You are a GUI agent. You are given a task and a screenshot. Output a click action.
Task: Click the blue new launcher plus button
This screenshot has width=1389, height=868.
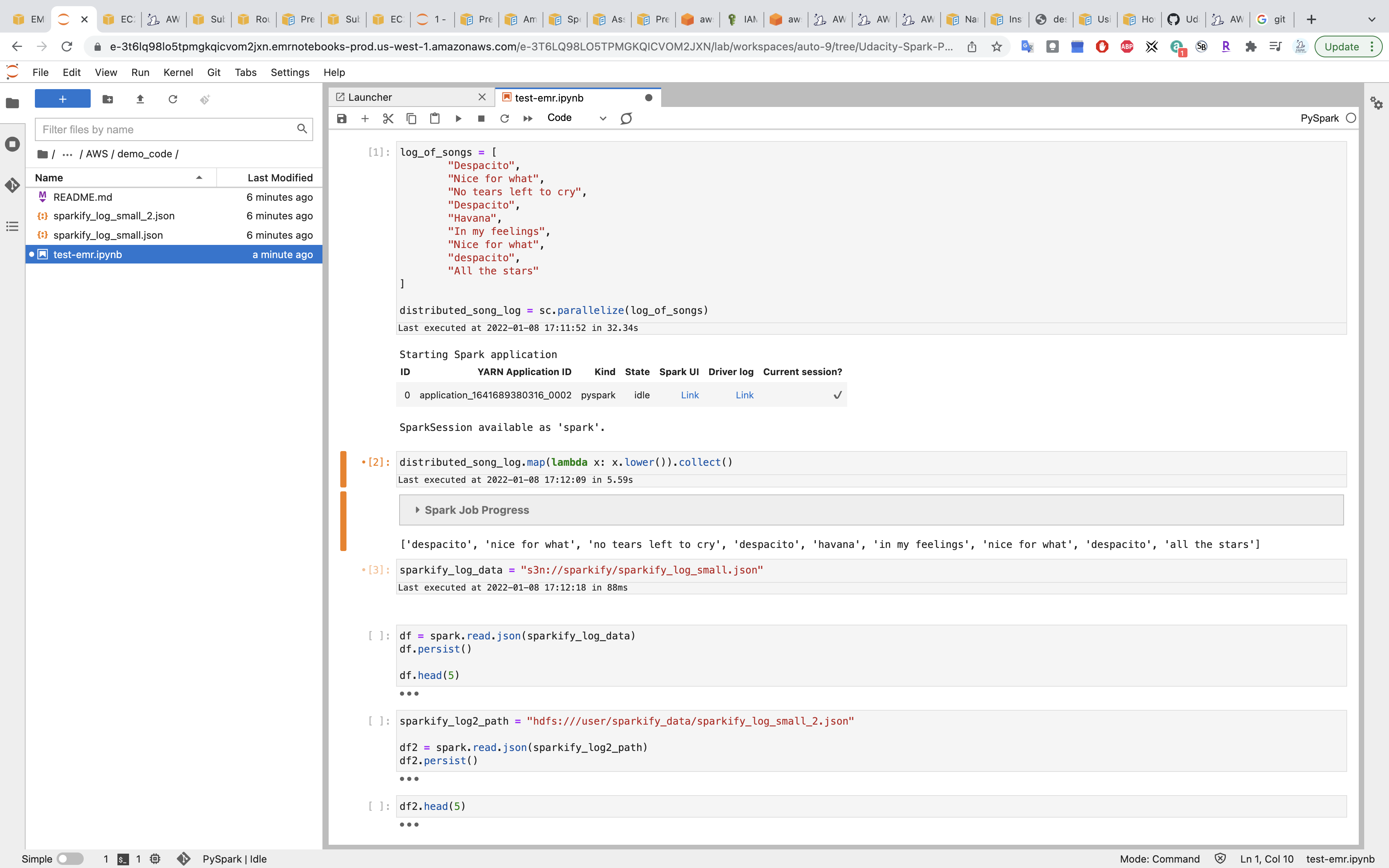tap(62, 99)
